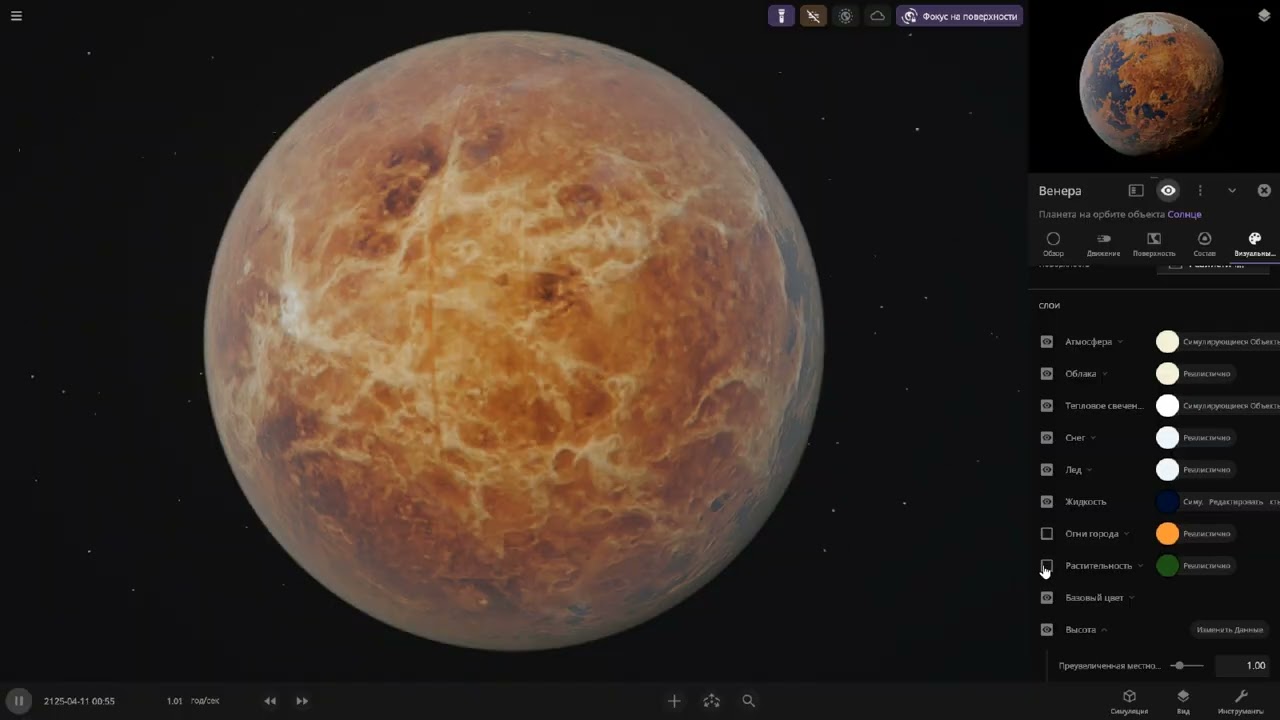Hide the Жидкость layer

coord(1047,502)
